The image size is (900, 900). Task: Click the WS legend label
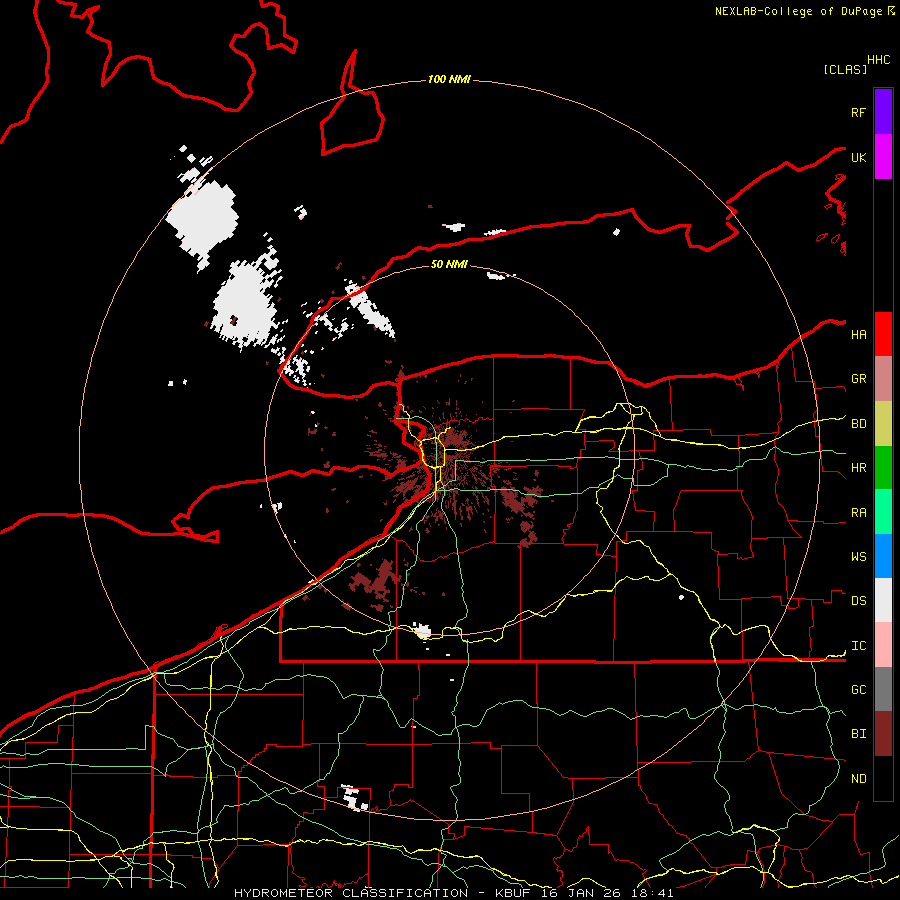click(x=858, y=557)
